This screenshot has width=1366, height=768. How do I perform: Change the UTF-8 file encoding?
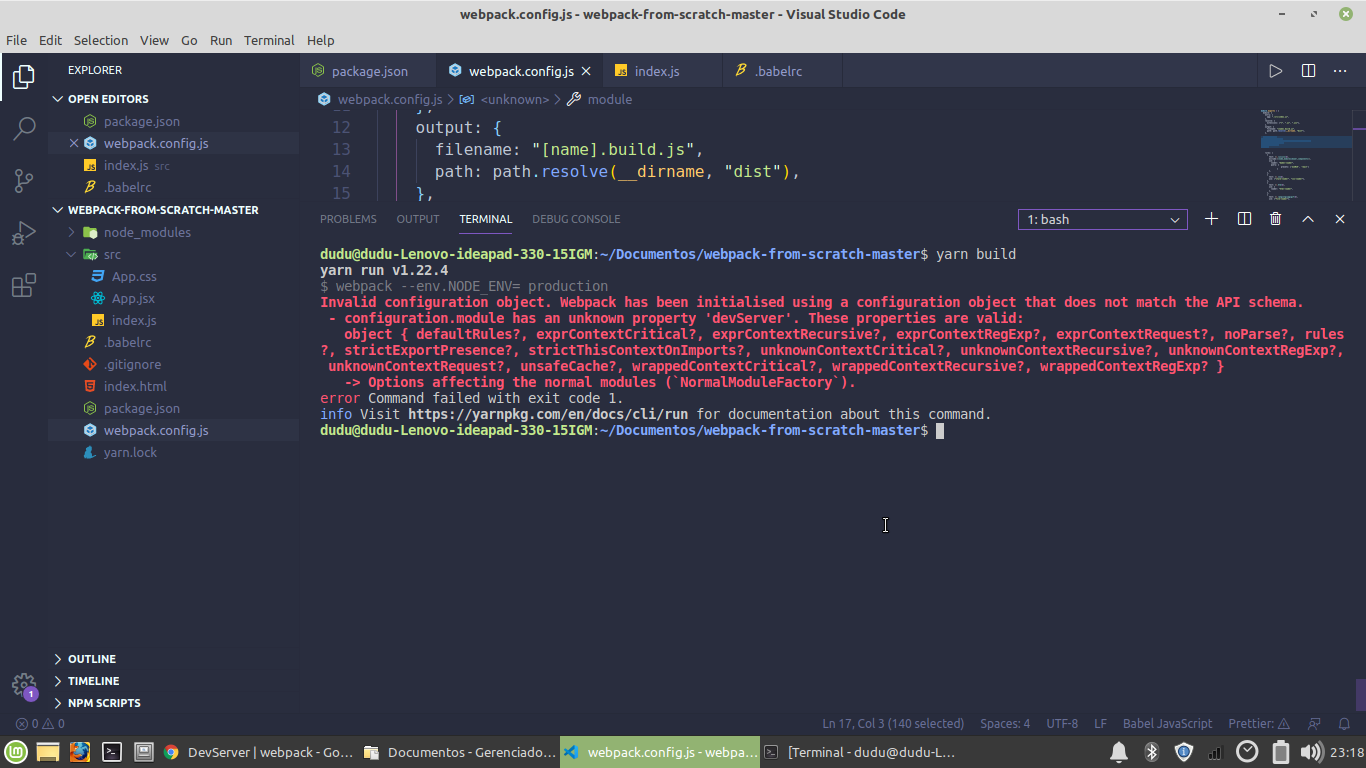pyautogui.click(x=1062, y=723)
